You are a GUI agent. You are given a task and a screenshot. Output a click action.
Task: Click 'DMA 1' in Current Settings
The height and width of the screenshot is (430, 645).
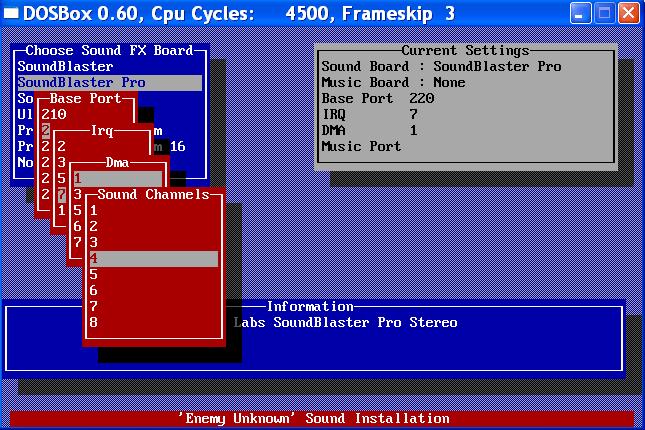point(369,130)
